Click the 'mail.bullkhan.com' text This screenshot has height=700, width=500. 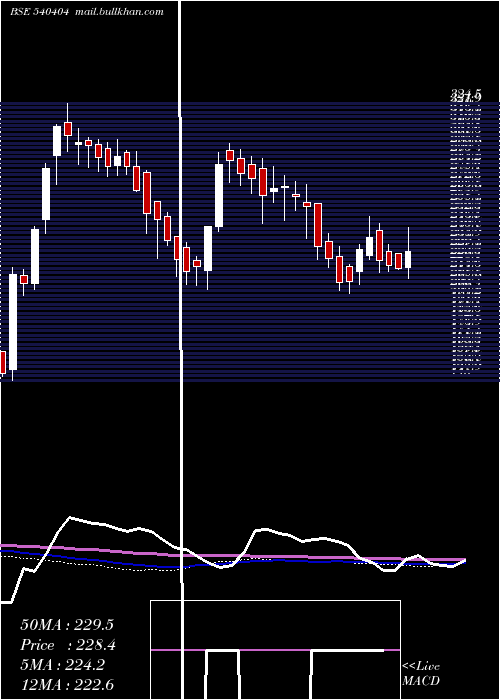pos(119,12)
